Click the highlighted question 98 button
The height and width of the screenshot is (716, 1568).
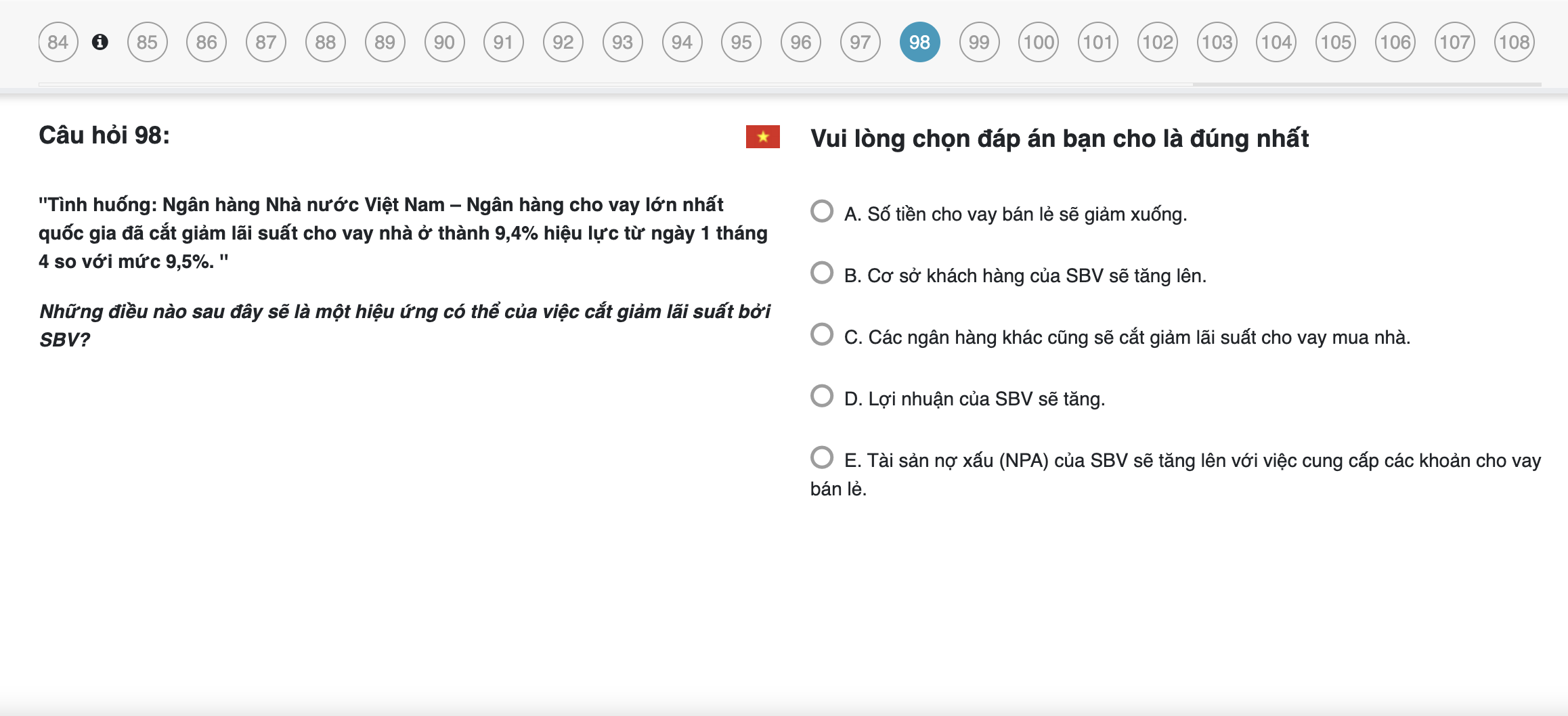tap(919, 42)
